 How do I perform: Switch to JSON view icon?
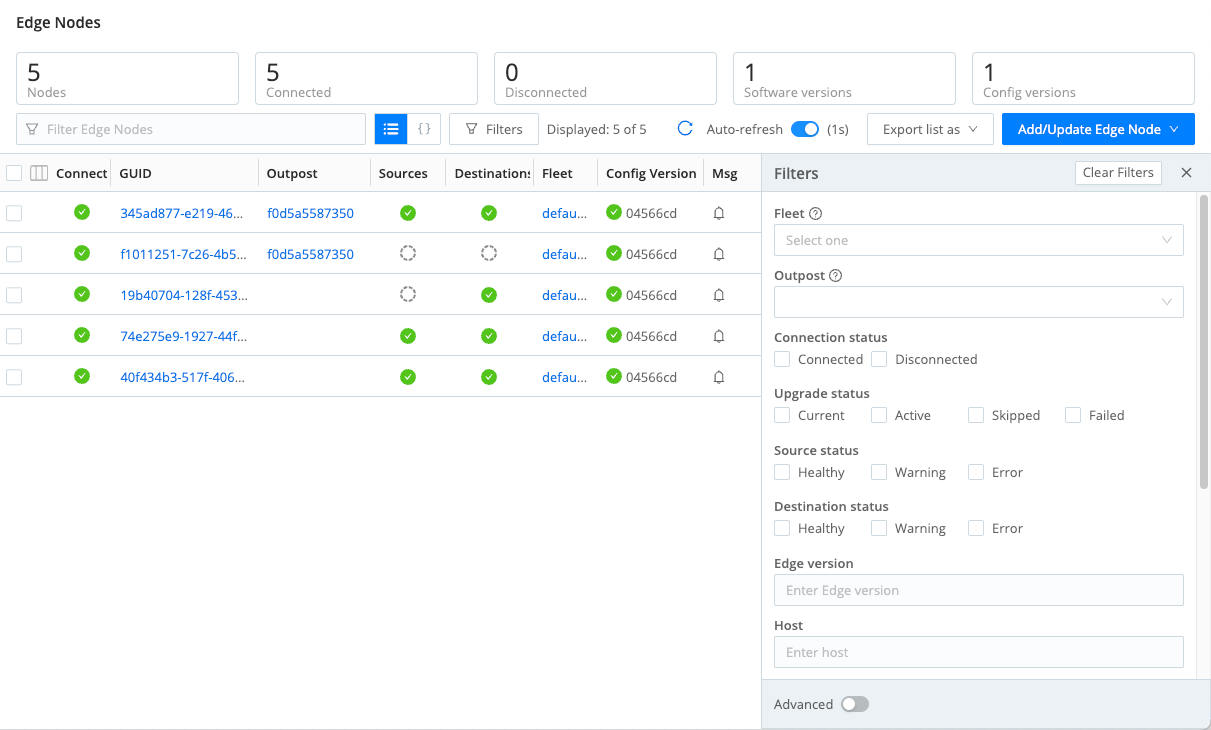(x=424, y=129)
